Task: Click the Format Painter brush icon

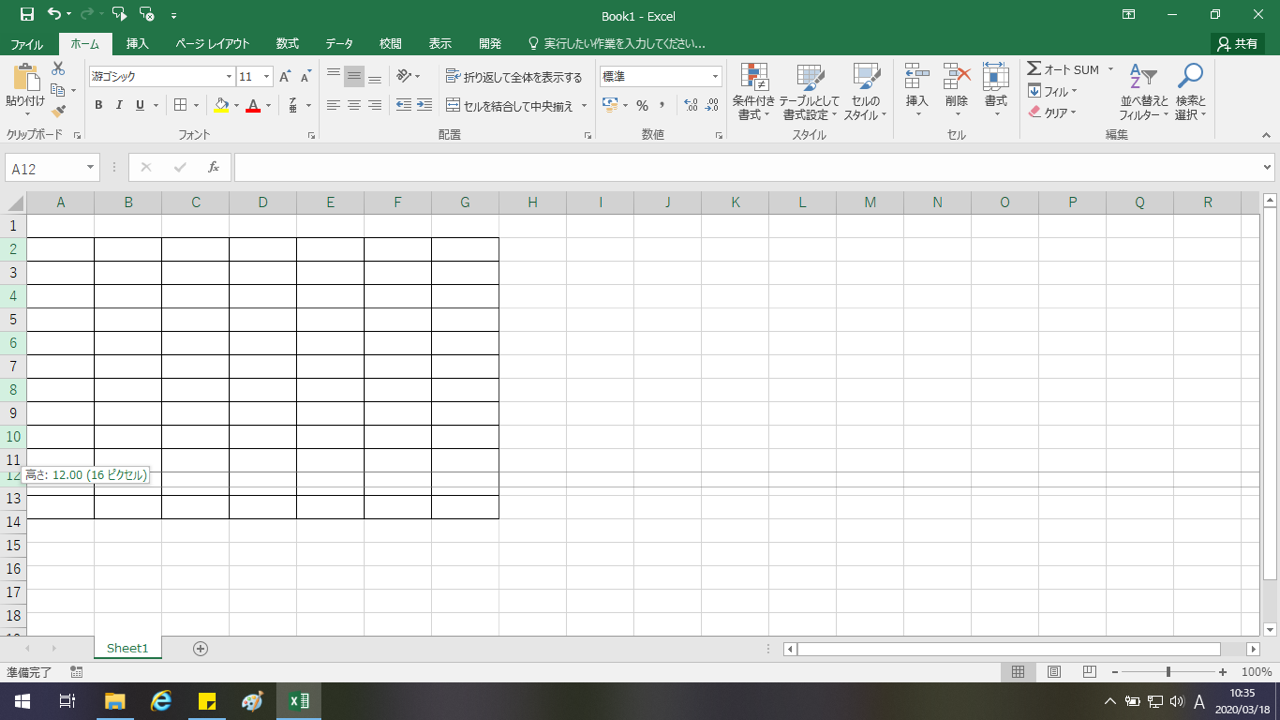Action: 58,111
